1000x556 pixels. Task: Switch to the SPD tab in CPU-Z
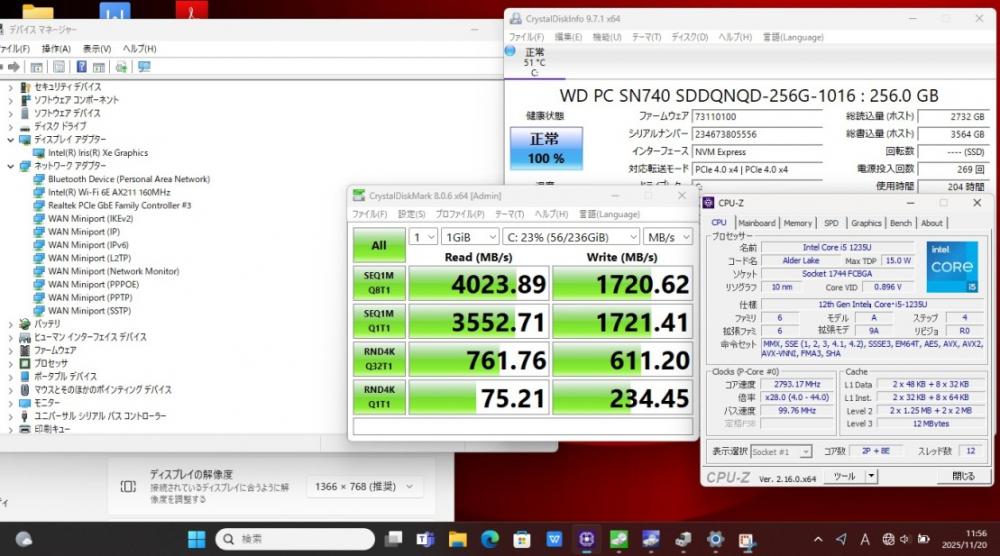pos(831,223)
